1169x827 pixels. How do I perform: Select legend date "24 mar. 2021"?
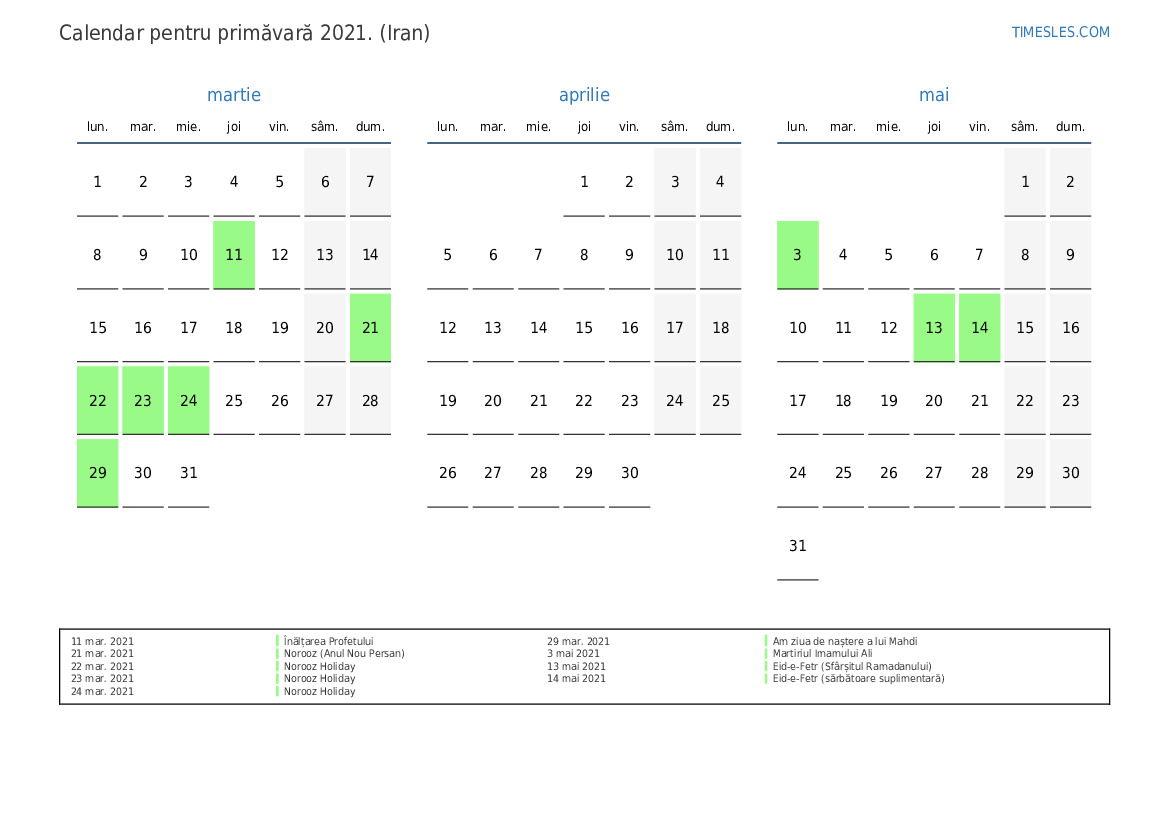pyautogui.click(x=103, y=691)
